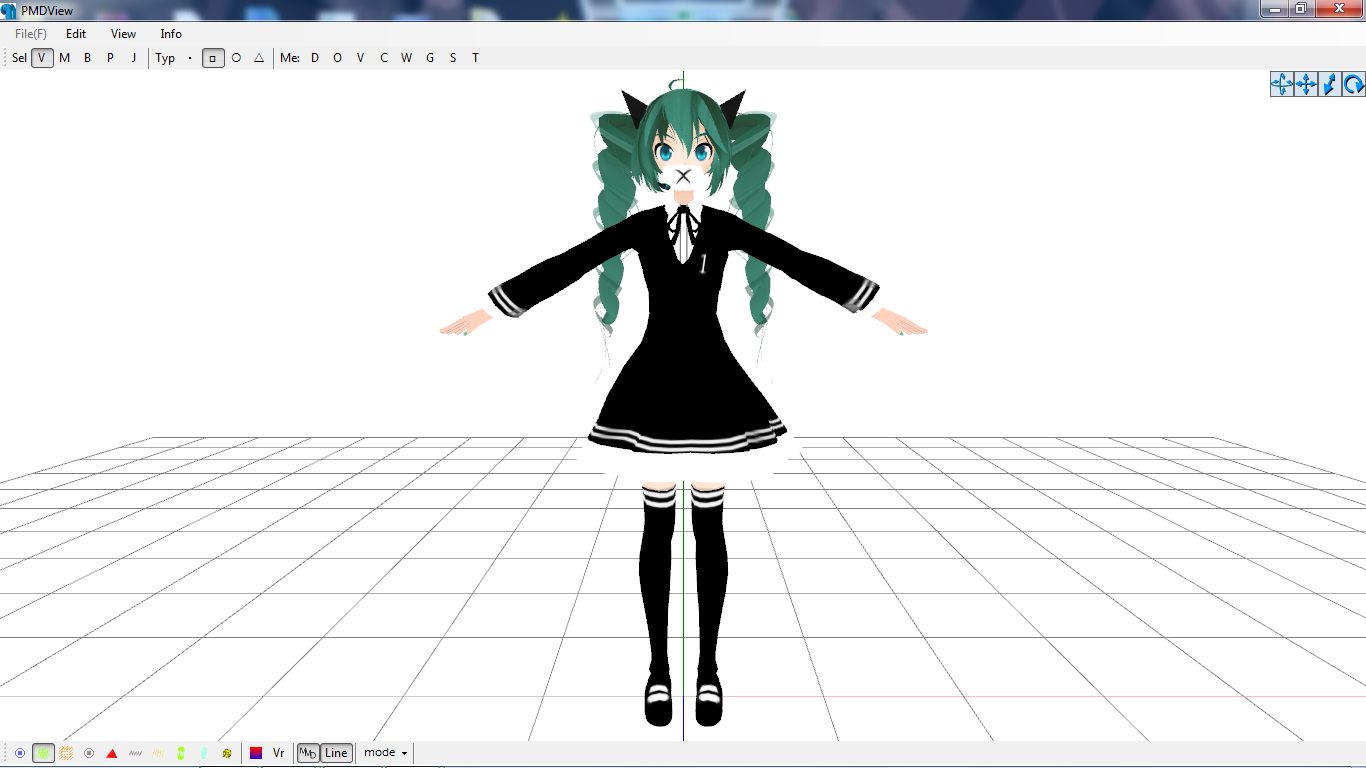
Task: Toggle the Vr button in bottom toolbar
Action: 279,753
